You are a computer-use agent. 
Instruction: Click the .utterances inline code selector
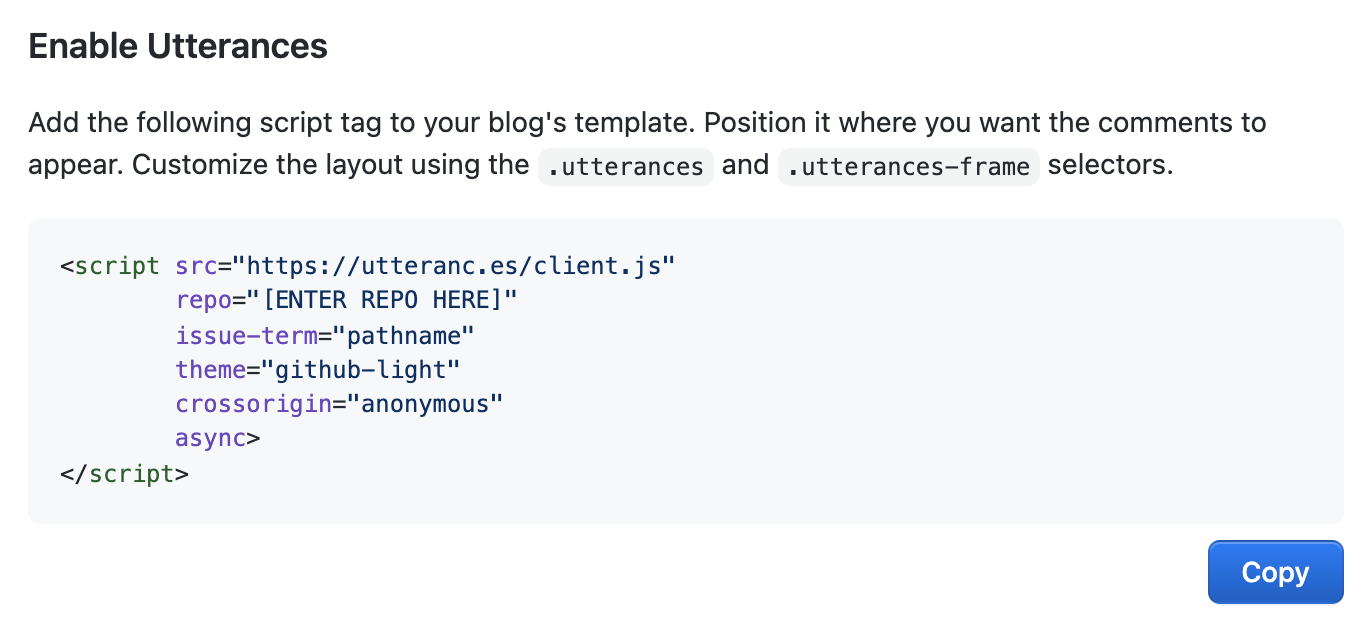[626, 166]
